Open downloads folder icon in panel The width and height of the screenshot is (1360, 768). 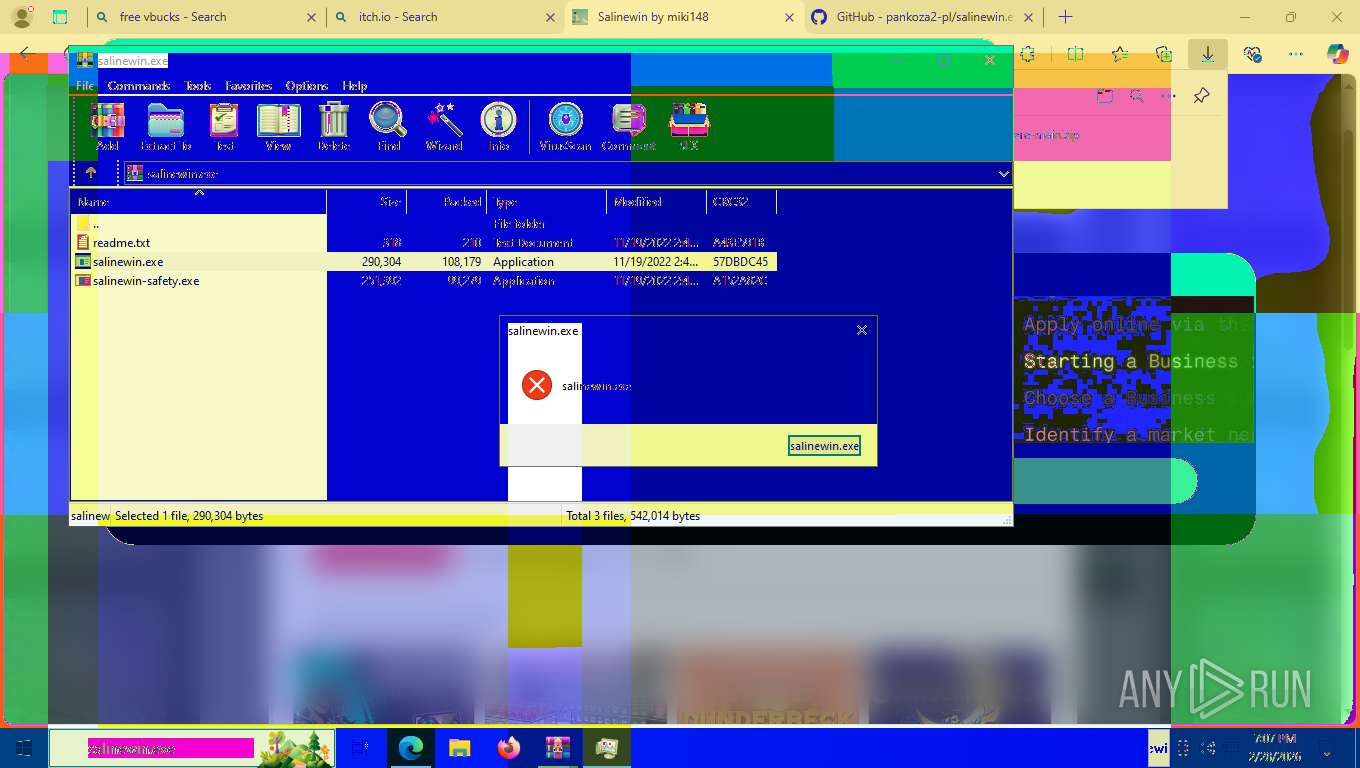pos(1105,96)
